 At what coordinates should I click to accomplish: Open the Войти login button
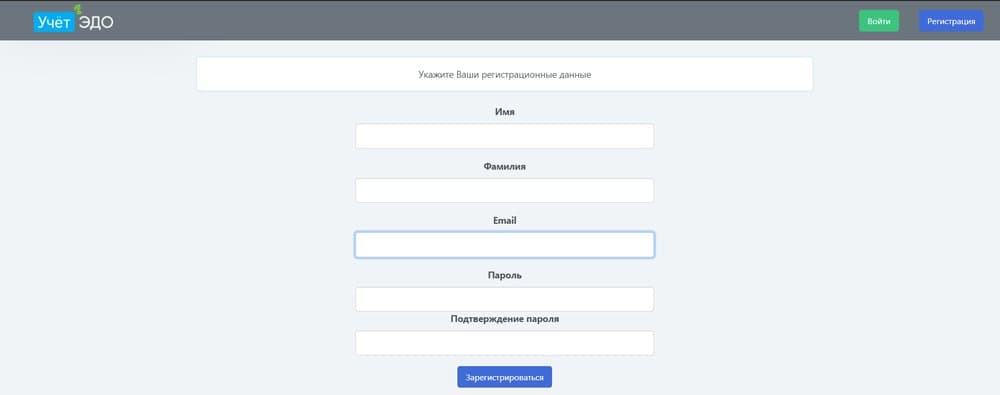point(879,21)
